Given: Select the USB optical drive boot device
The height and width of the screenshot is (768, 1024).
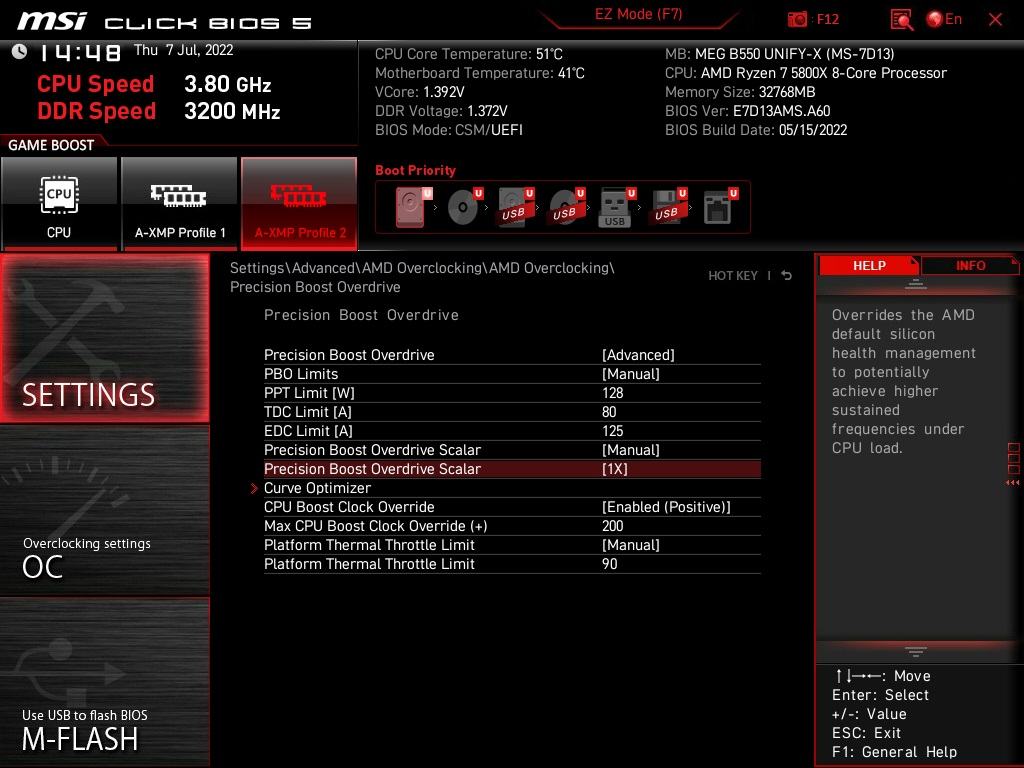Looking at the screenshot, I should (x=566, y=206).
